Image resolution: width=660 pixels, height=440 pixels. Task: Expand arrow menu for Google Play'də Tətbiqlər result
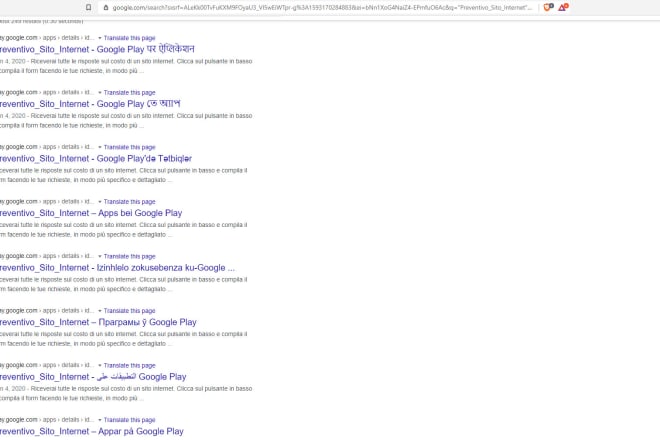(100, 147)
